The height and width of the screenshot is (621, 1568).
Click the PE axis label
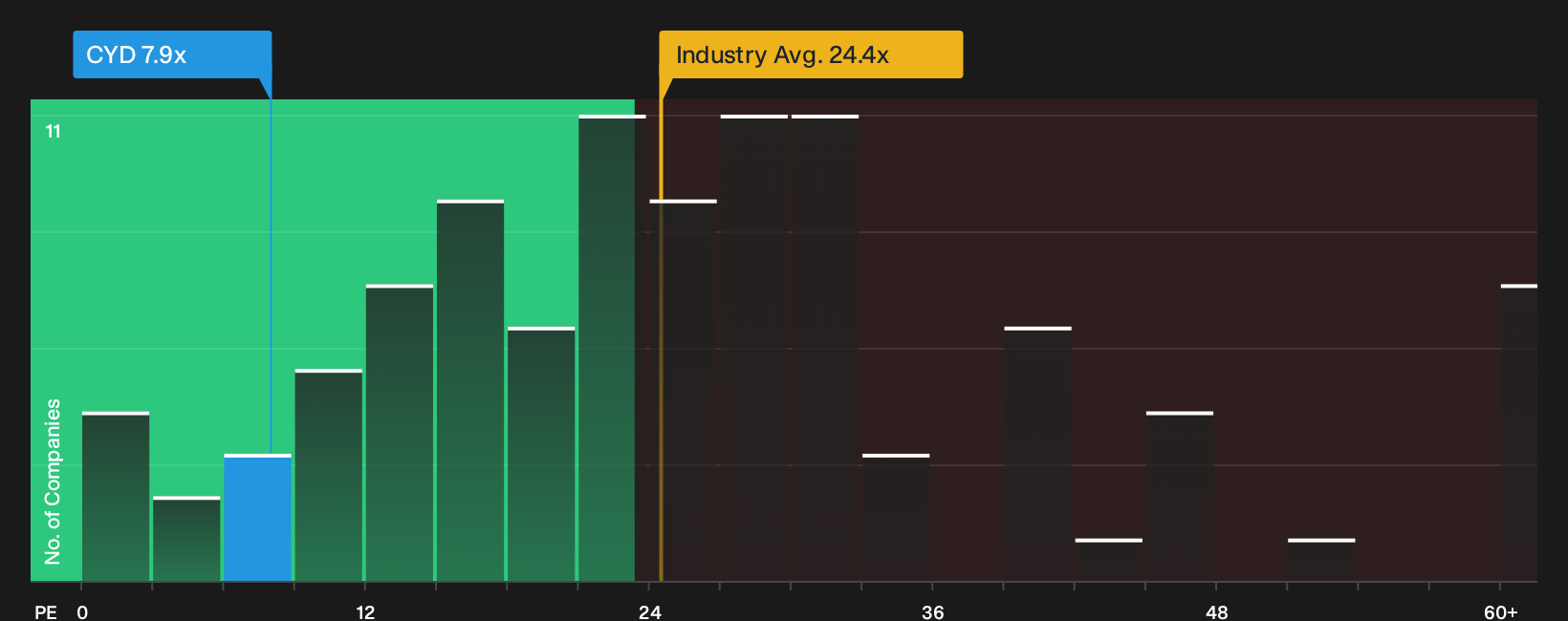point(46,612)
